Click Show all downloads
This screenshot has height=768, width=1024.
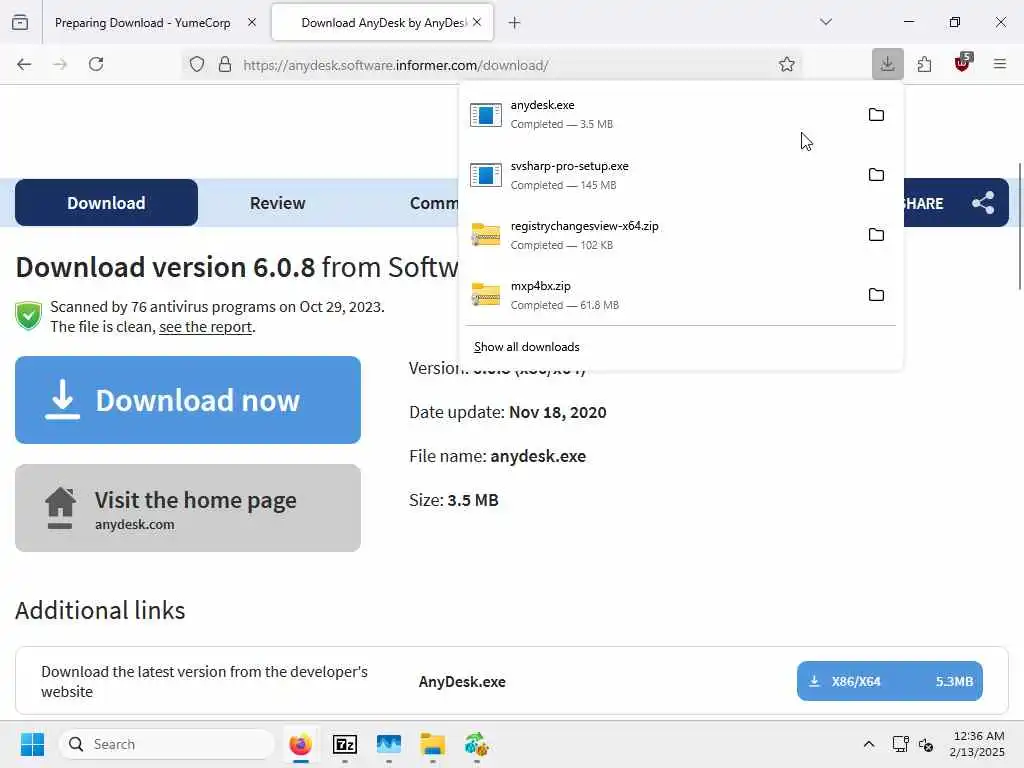(x=526, y=347)
